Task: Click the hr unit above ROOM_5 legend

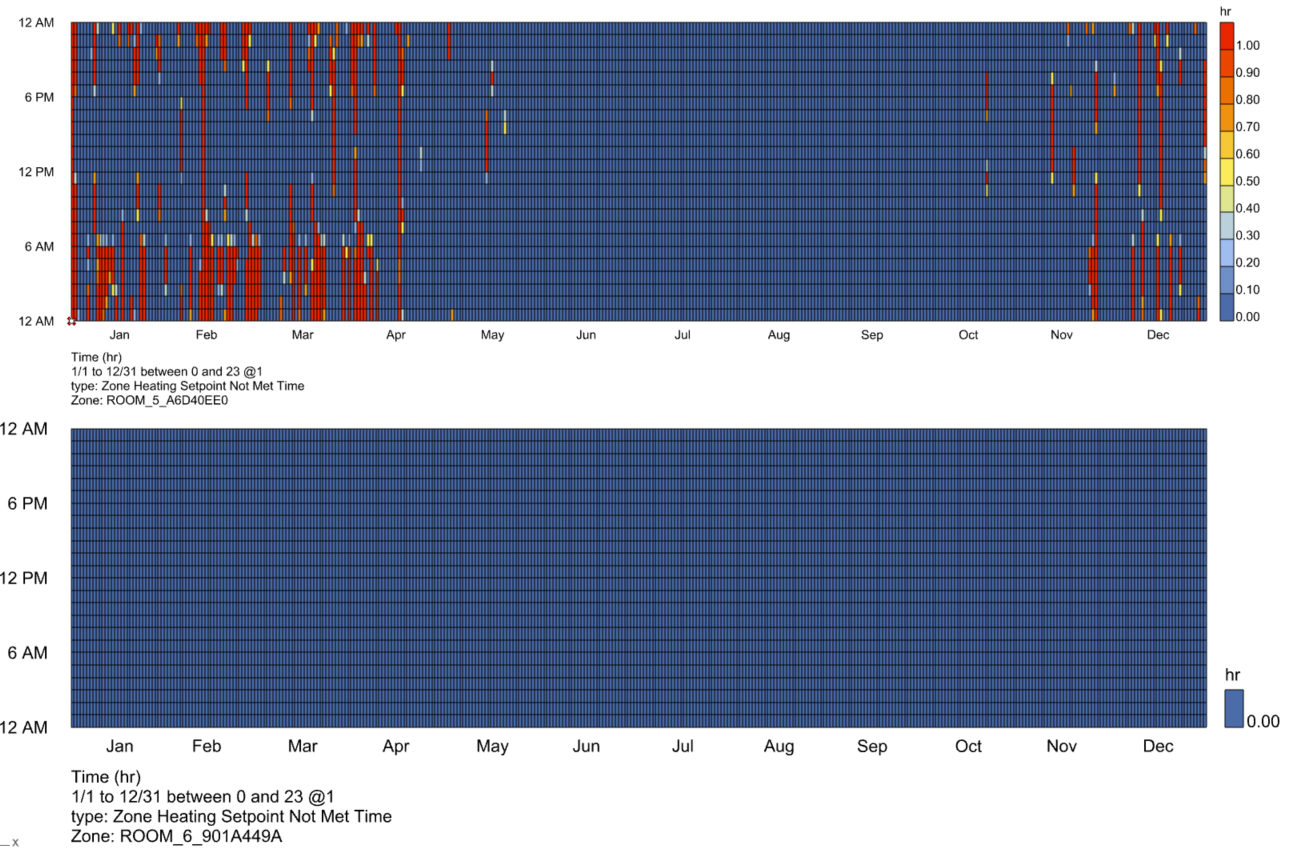Action: point(1226,11)
